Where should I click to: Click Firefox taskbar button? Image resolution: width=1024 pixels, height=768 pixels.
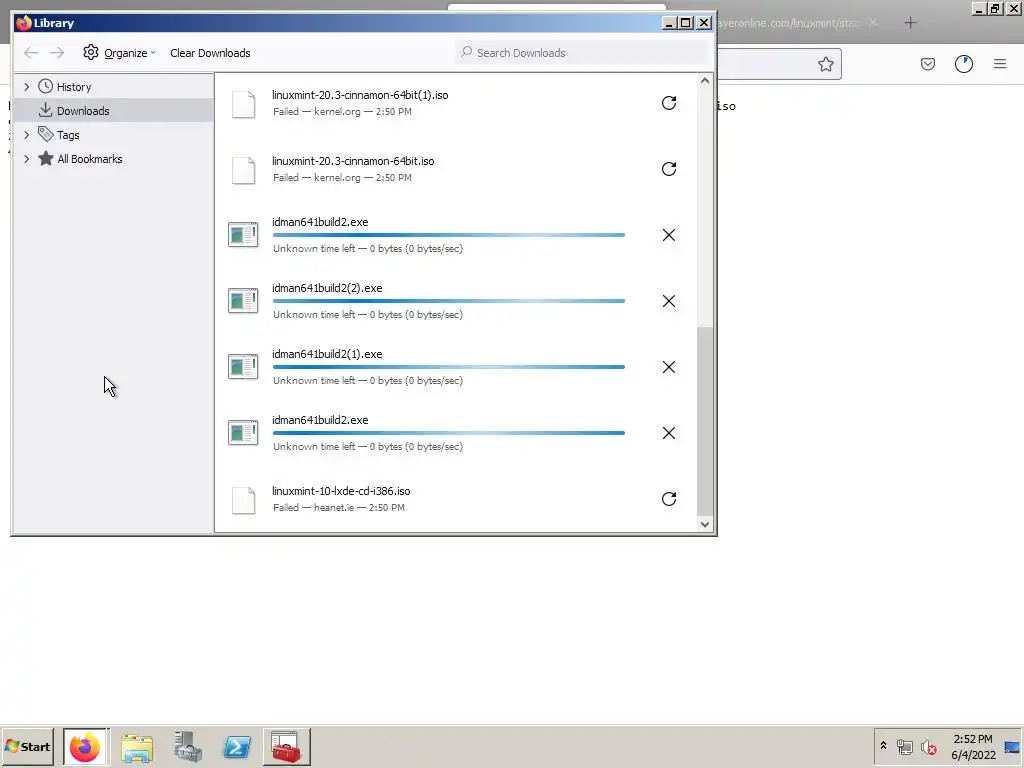tap(86, 747)
